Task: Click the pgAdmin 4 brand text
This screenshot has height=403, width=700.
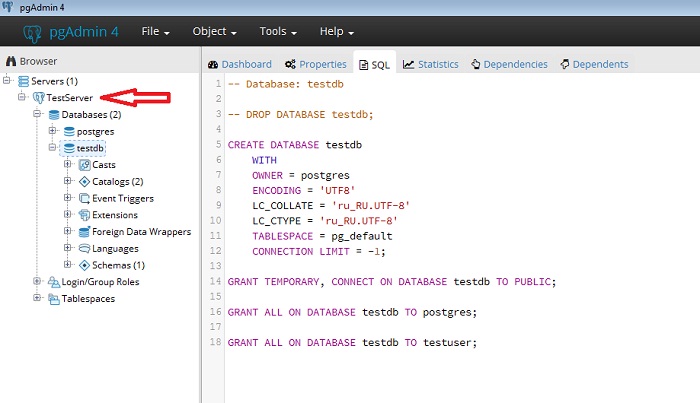Action: (x=84, y=32)
